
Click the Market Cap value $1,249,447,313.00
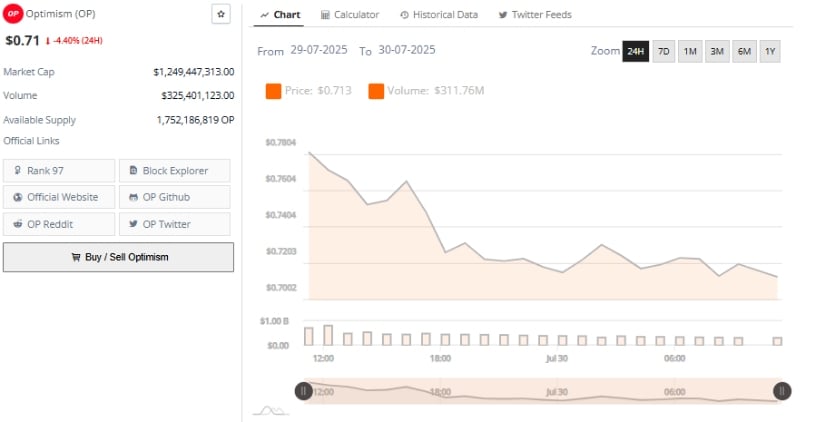(x=194, y=72)
